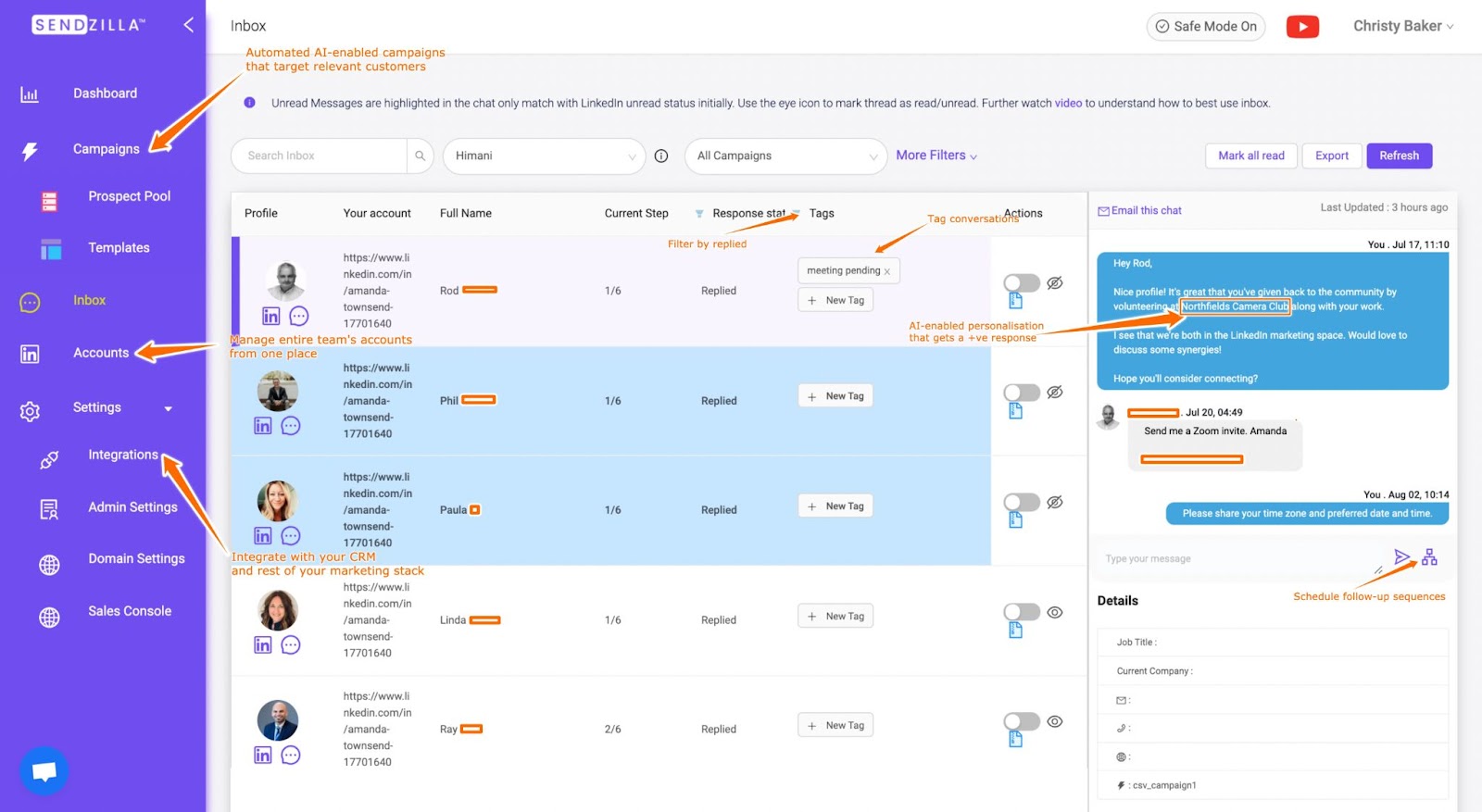Click the Refresh button
The width and height of the screenshot is (1482, 812).
[1399, 156]
